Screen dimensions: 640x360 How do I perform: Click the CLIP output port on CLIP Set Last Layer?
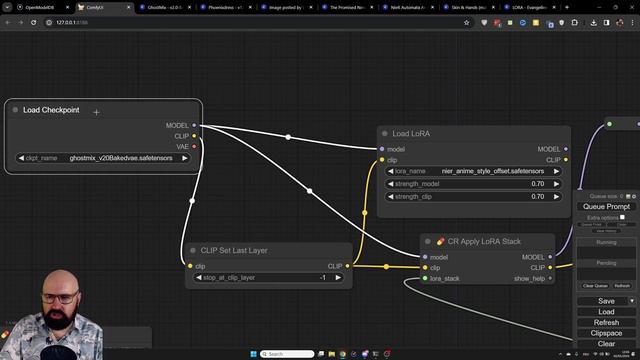[347, 266]
